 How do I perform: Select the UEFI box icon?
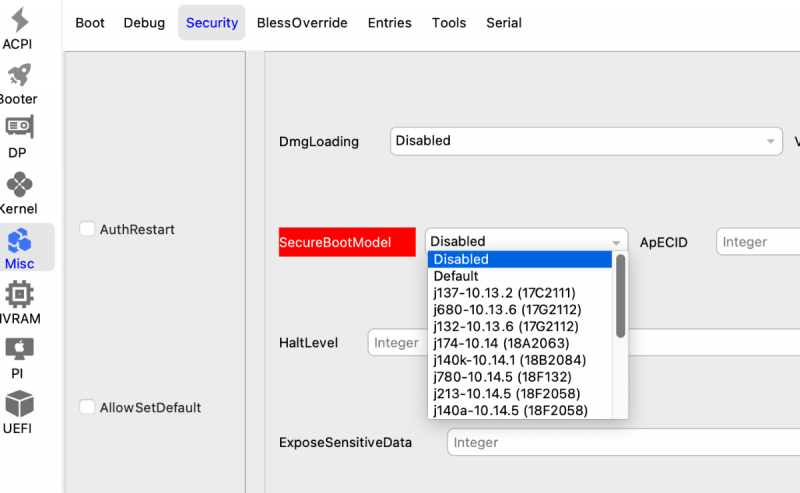click(19, 405)
